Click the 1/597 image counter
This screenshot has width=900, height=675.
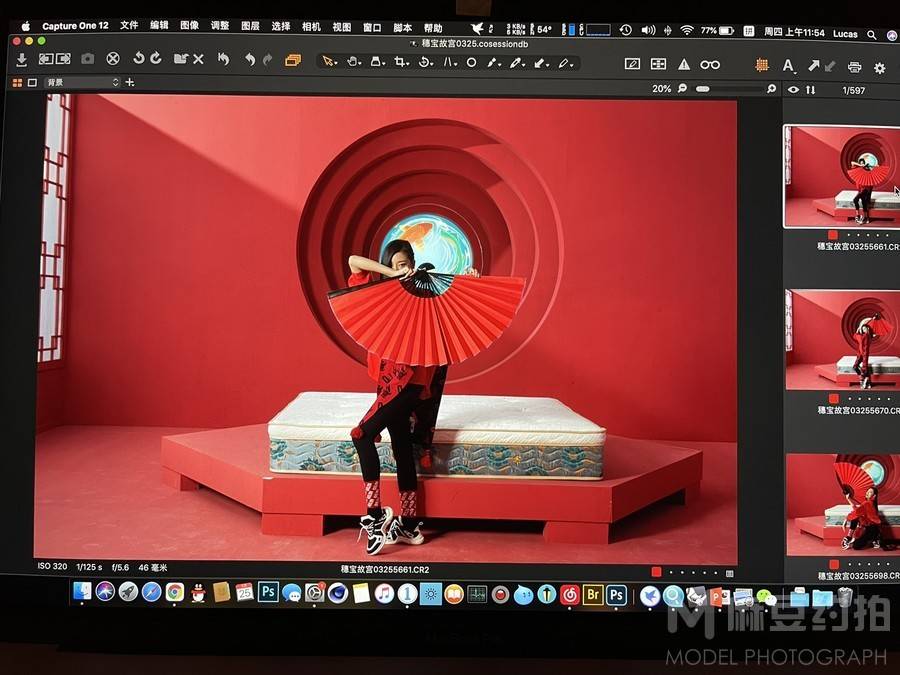(854, 90)
